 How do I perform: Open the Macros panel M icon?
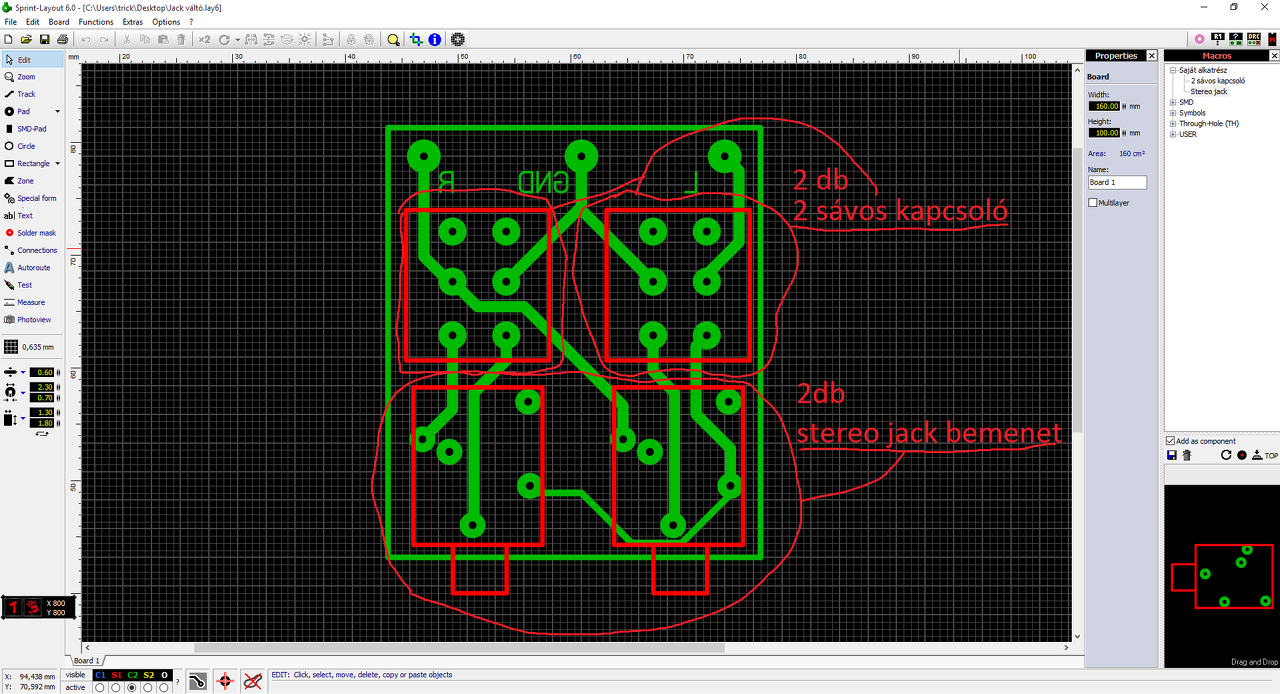tap(1271, 39)
